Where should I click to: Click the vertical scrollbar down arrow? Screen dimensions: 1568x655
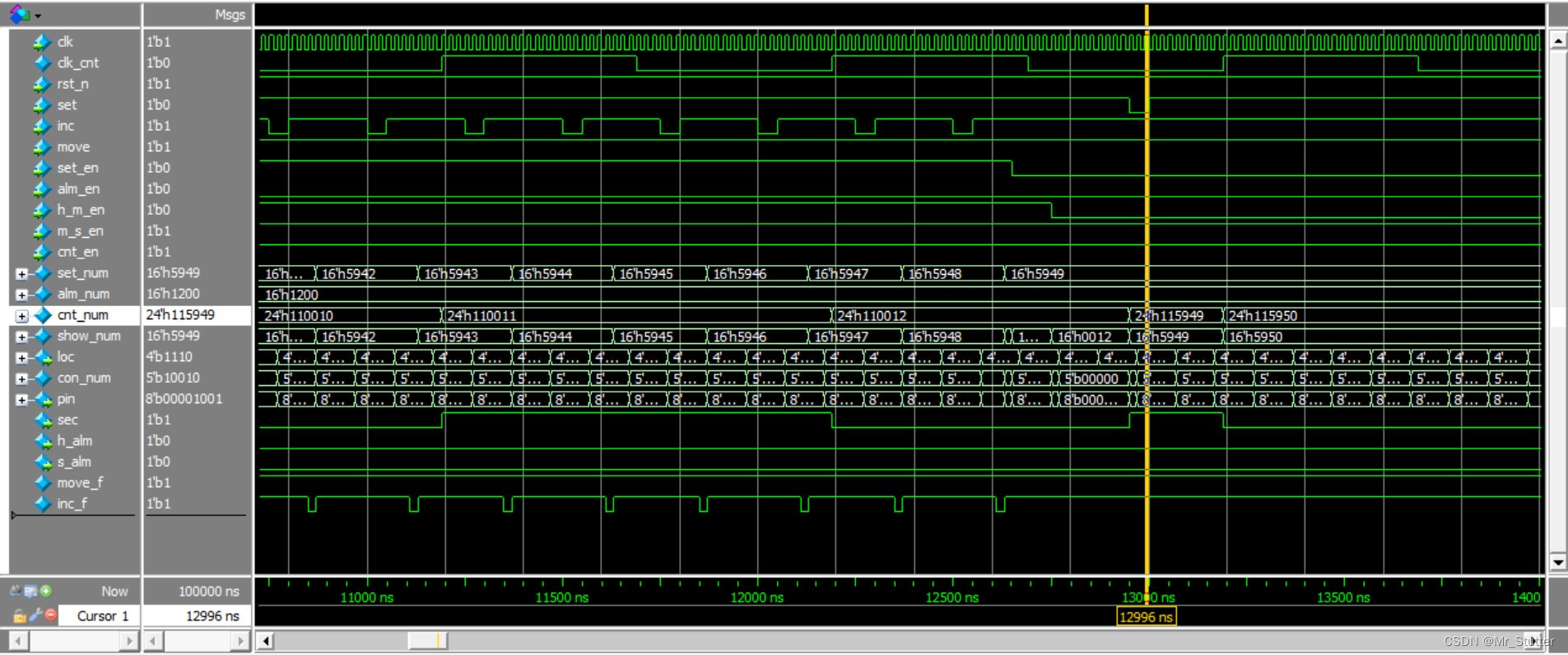coord(1557,563)
